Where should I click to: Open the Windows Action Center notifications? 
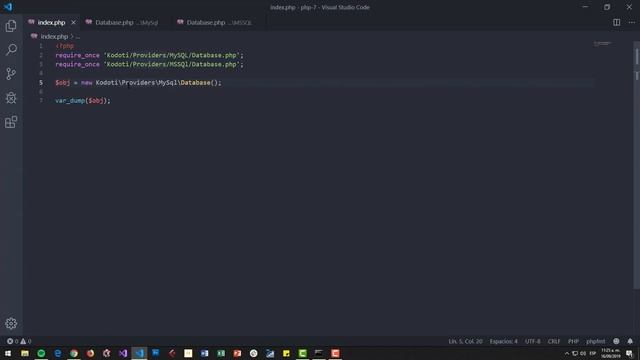(630, 353)
